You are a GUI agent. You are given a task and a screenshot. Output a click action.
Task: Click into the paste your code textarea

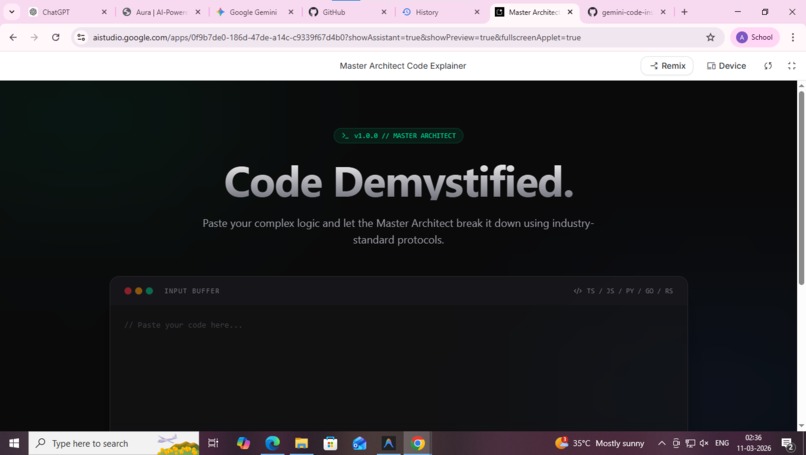pos(398,368)
